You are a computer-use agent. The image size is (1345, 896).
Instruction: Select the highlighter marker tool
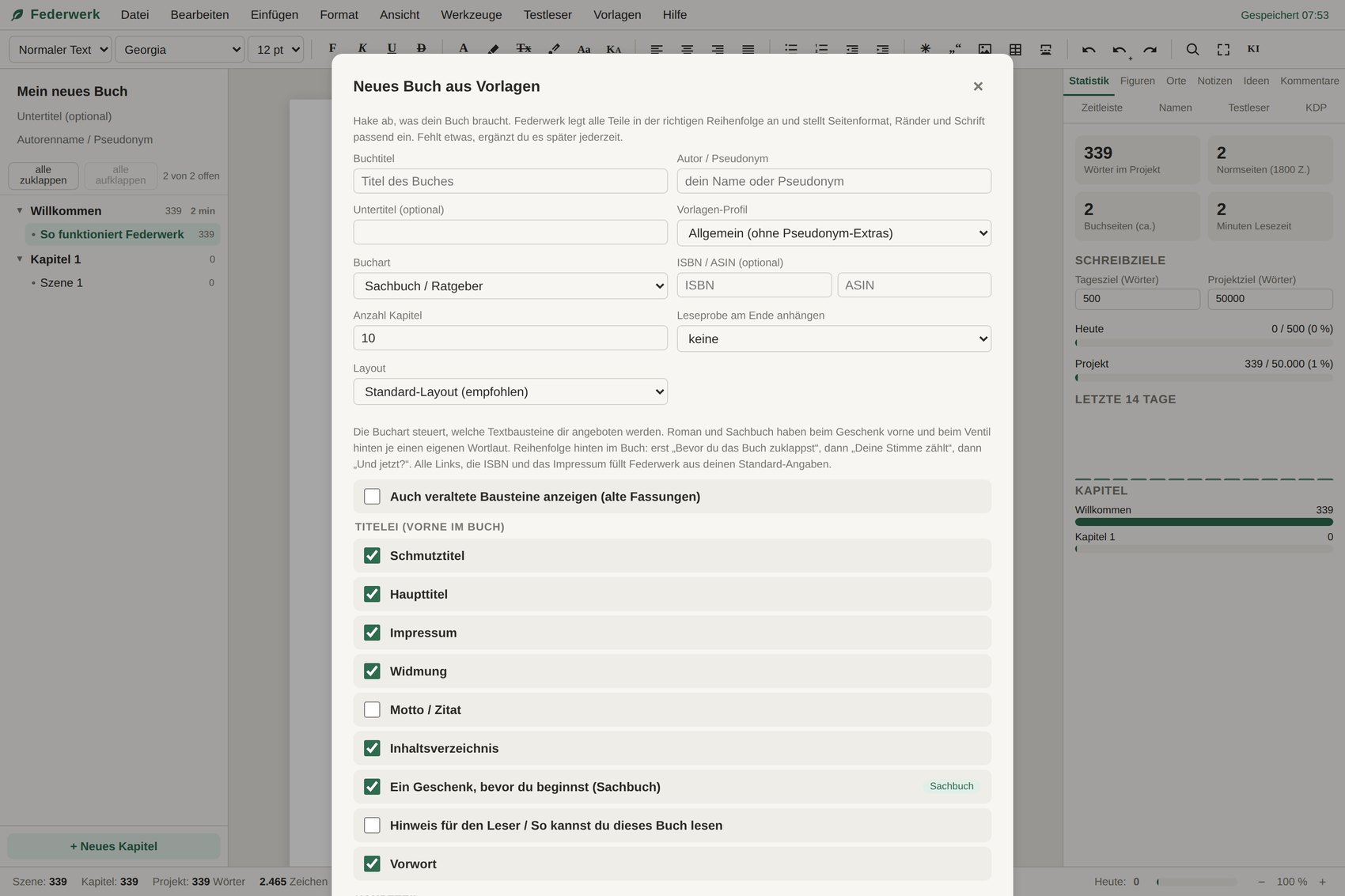(493, 49)
